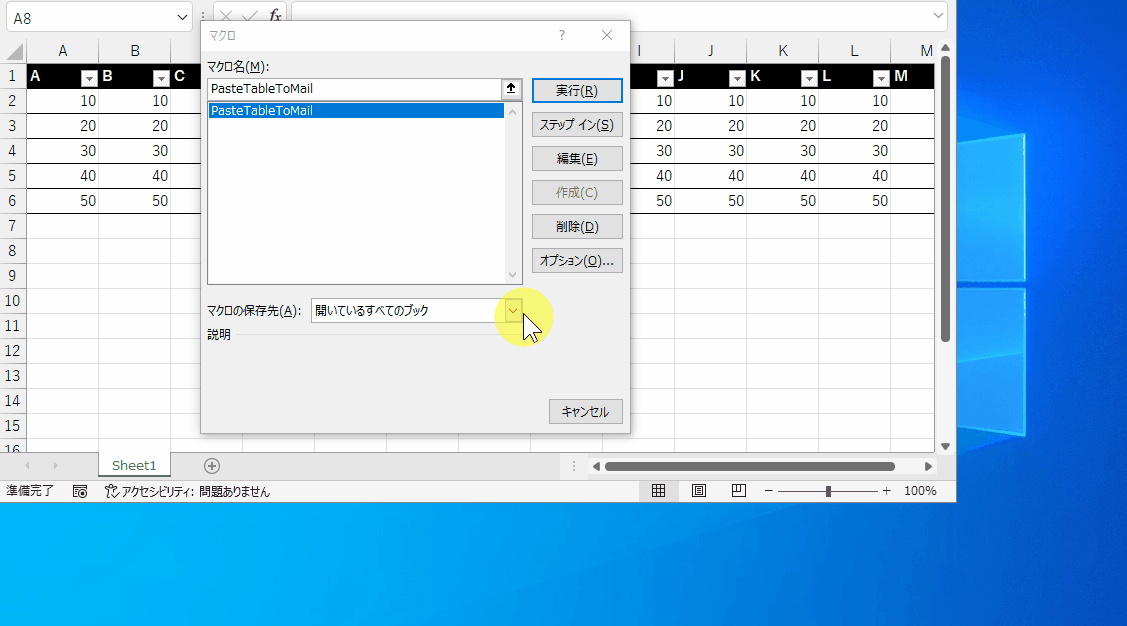Switch to Normal view icon

(658, 491)
